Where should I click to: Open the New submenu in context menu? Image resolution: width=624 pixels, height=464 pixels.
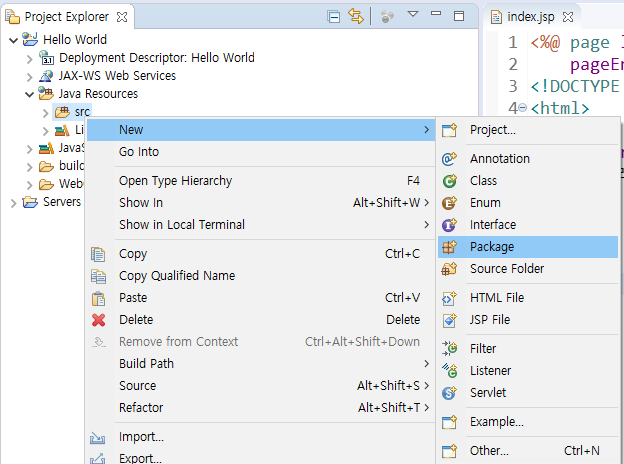coord(261,130)
